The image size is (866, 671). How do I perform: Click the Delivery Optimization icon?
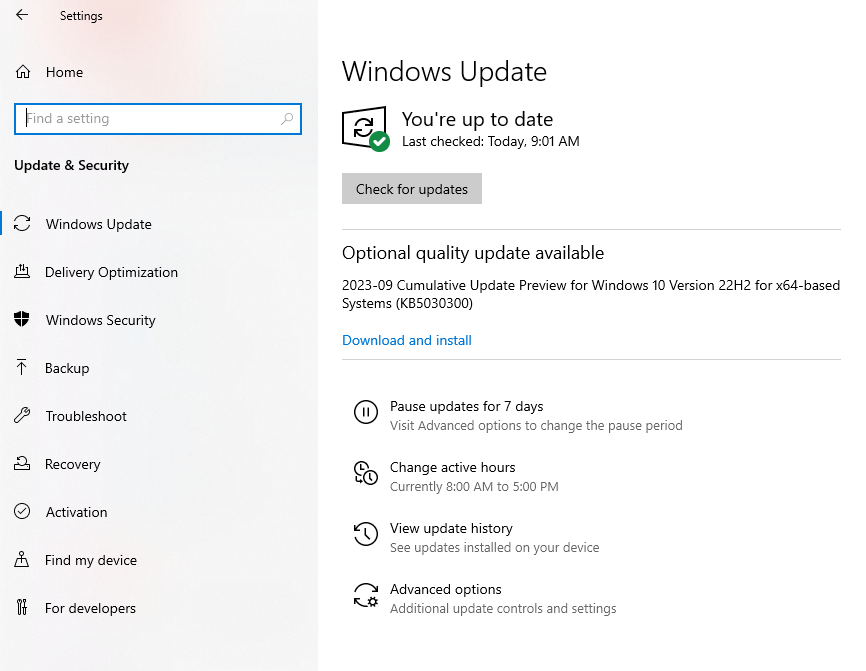[22, 272]
